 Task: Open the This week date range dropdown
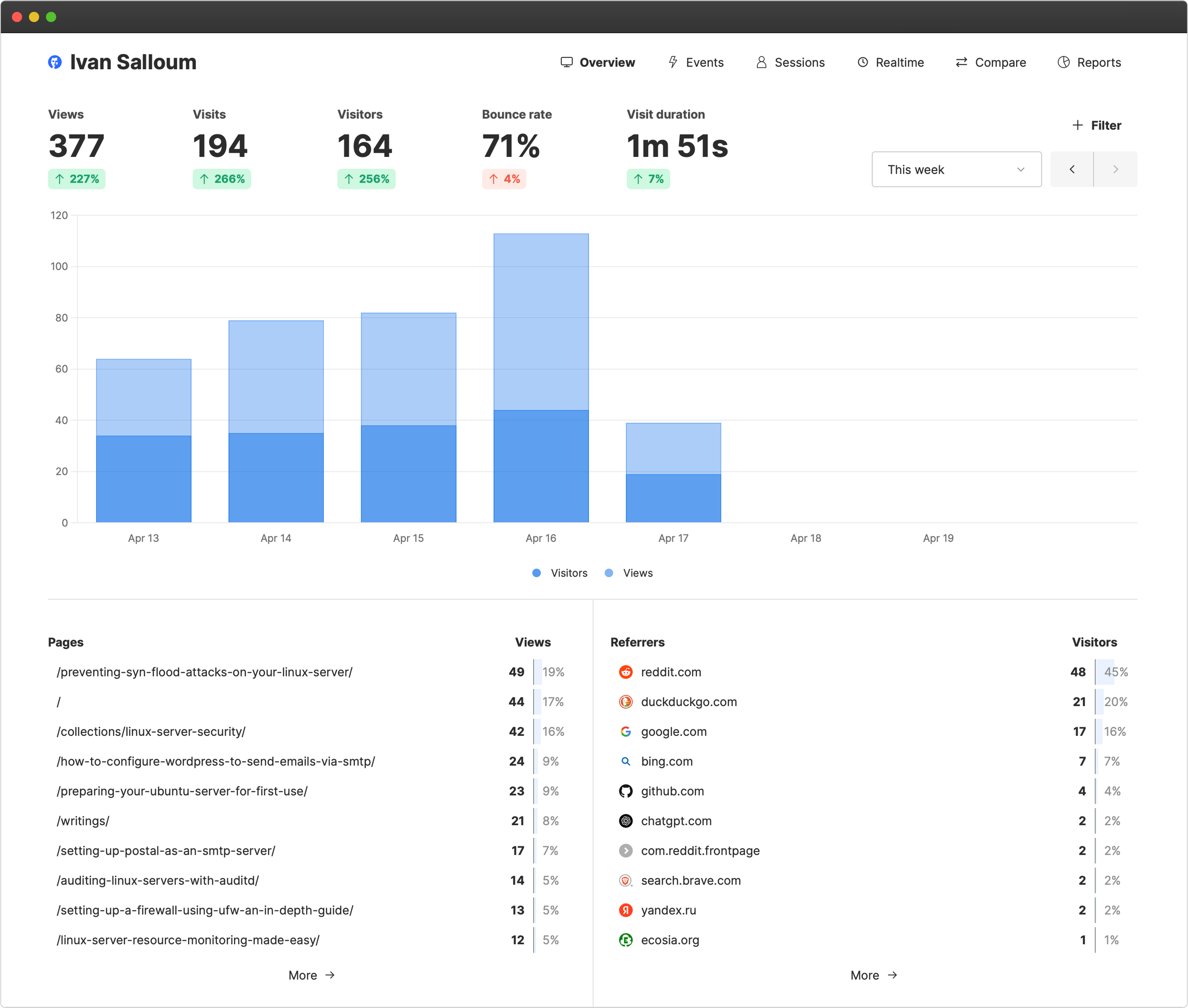click(x=956, y=169)
